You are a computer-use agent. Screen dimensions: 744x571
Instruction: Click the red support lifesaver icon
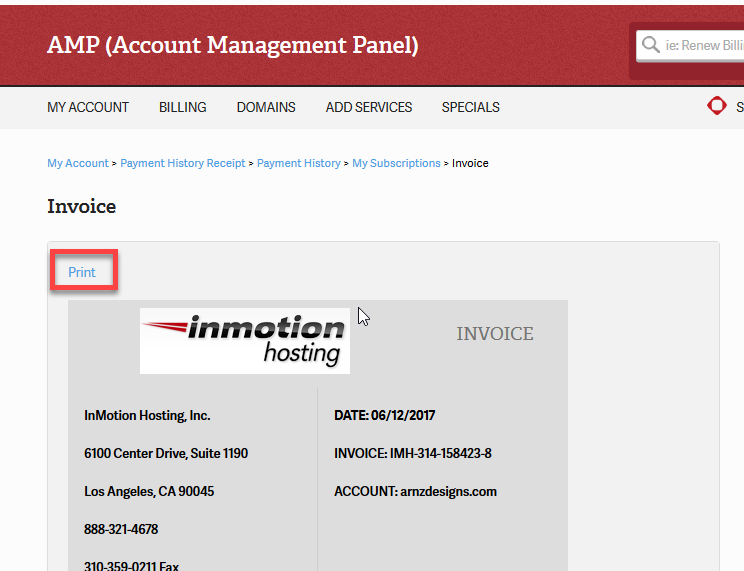tap(716, 105)
